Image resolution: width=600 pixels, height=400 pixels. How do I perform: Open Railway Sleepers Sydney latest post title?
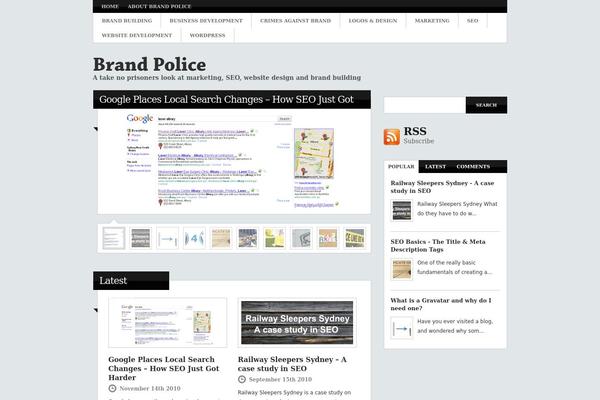click(x=292, y=364)
